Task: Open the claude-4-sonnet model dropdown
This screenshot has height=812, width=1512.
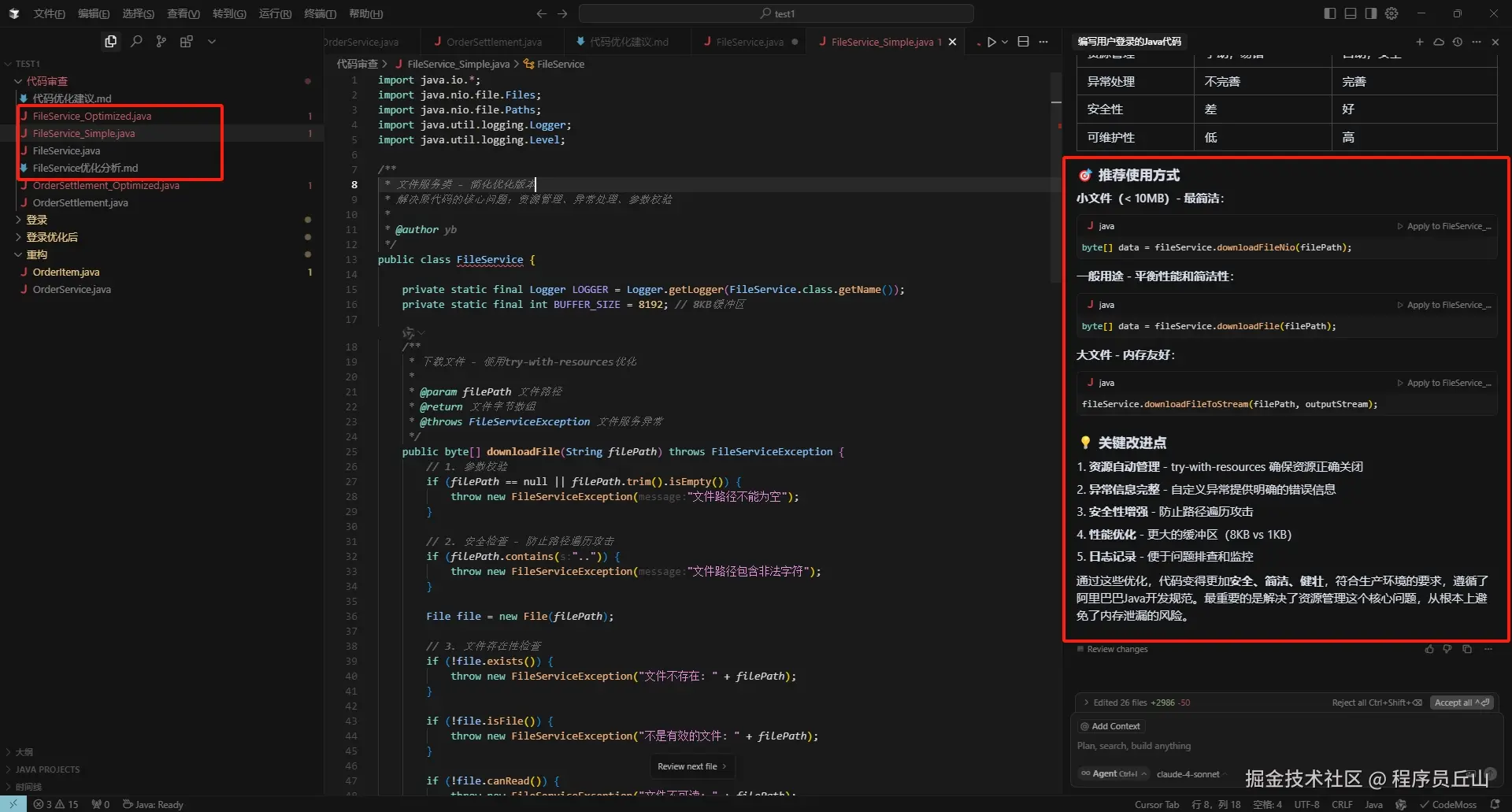Action: pos(1188,774)
